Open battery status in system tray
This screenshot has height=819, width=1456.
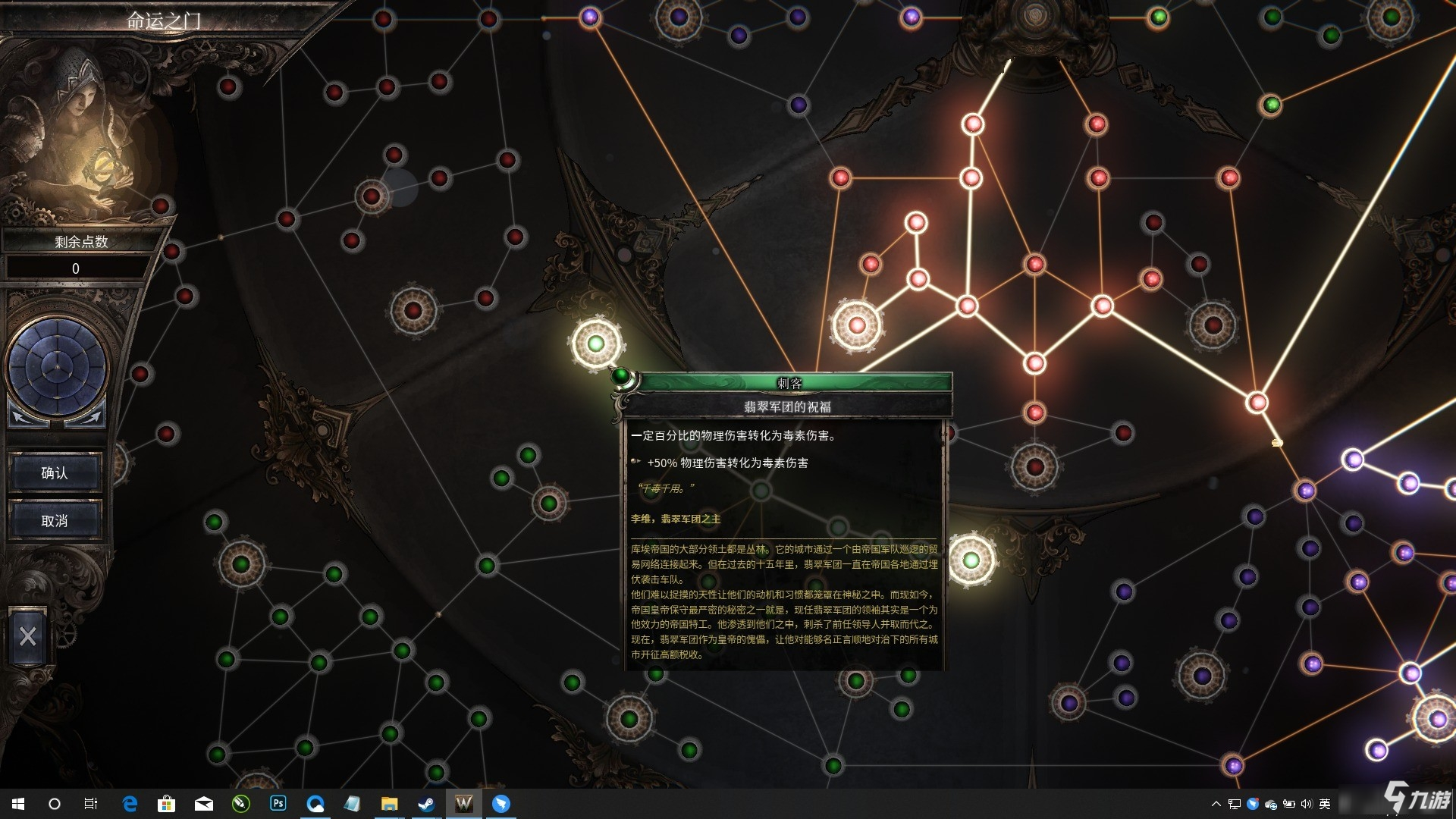pyautogui.click(x=1288, y=804)
